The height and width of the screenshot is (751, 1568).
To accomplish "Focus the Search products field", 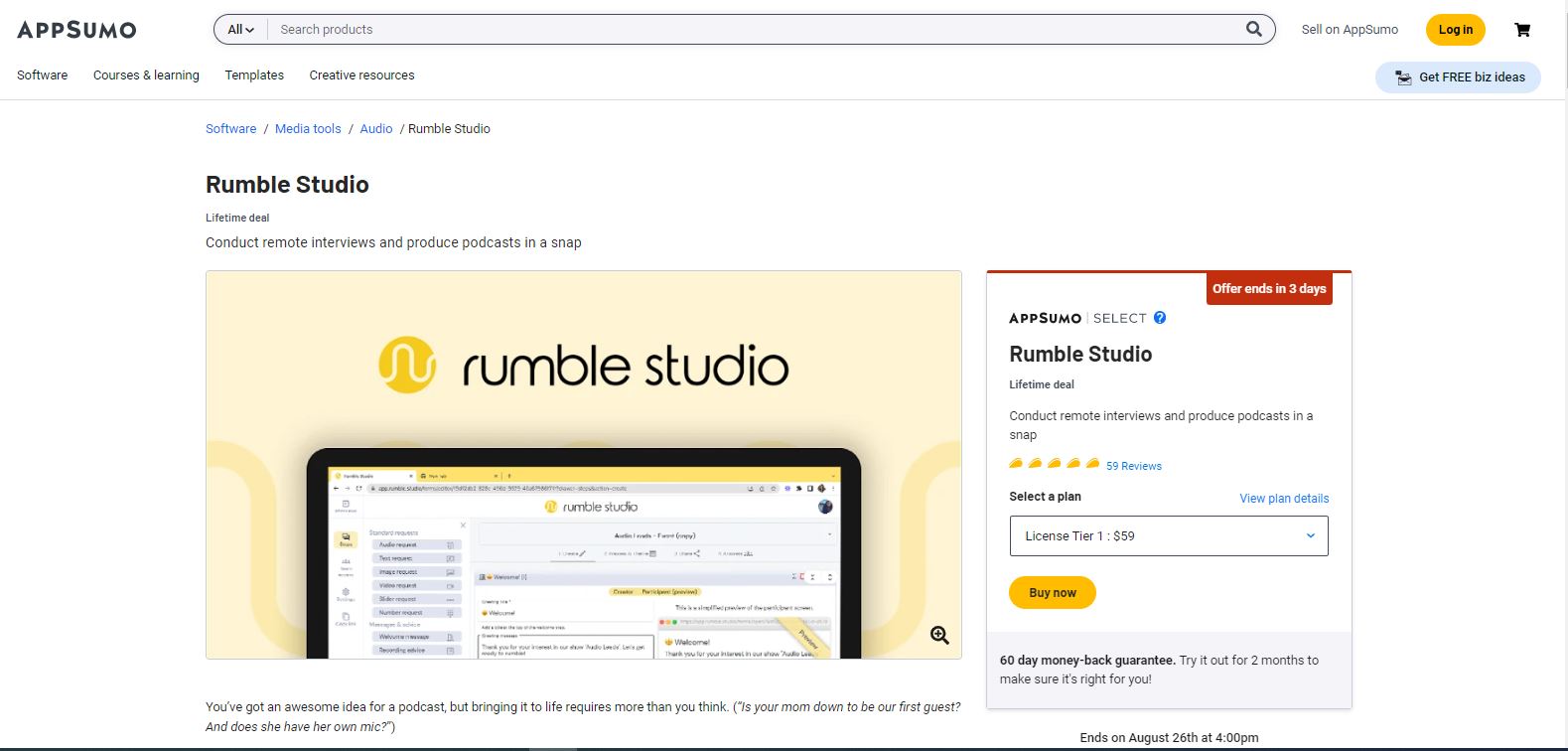I will 755,30.
